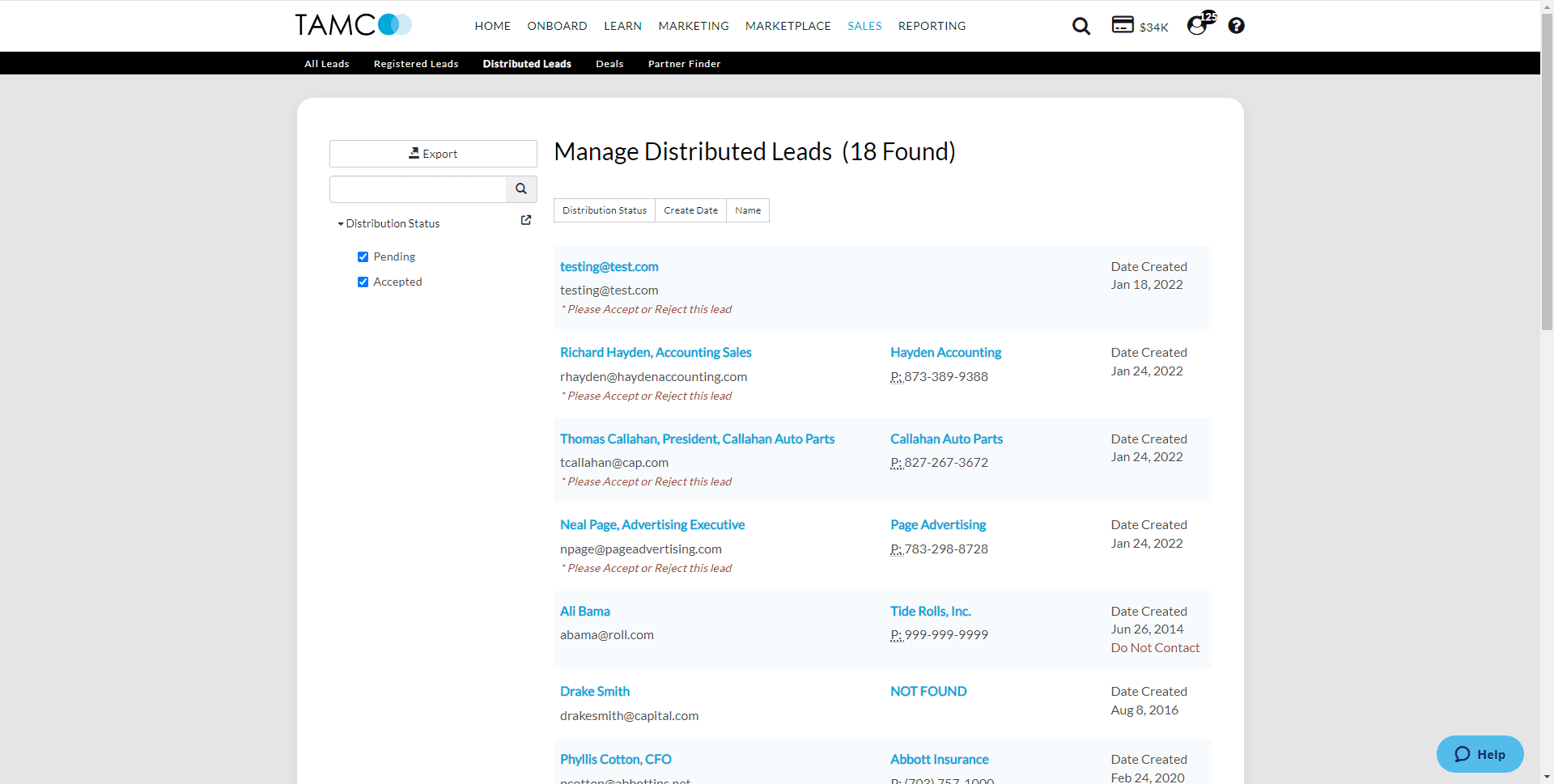Collapse the Distribution Status filter section

point(389,223)
